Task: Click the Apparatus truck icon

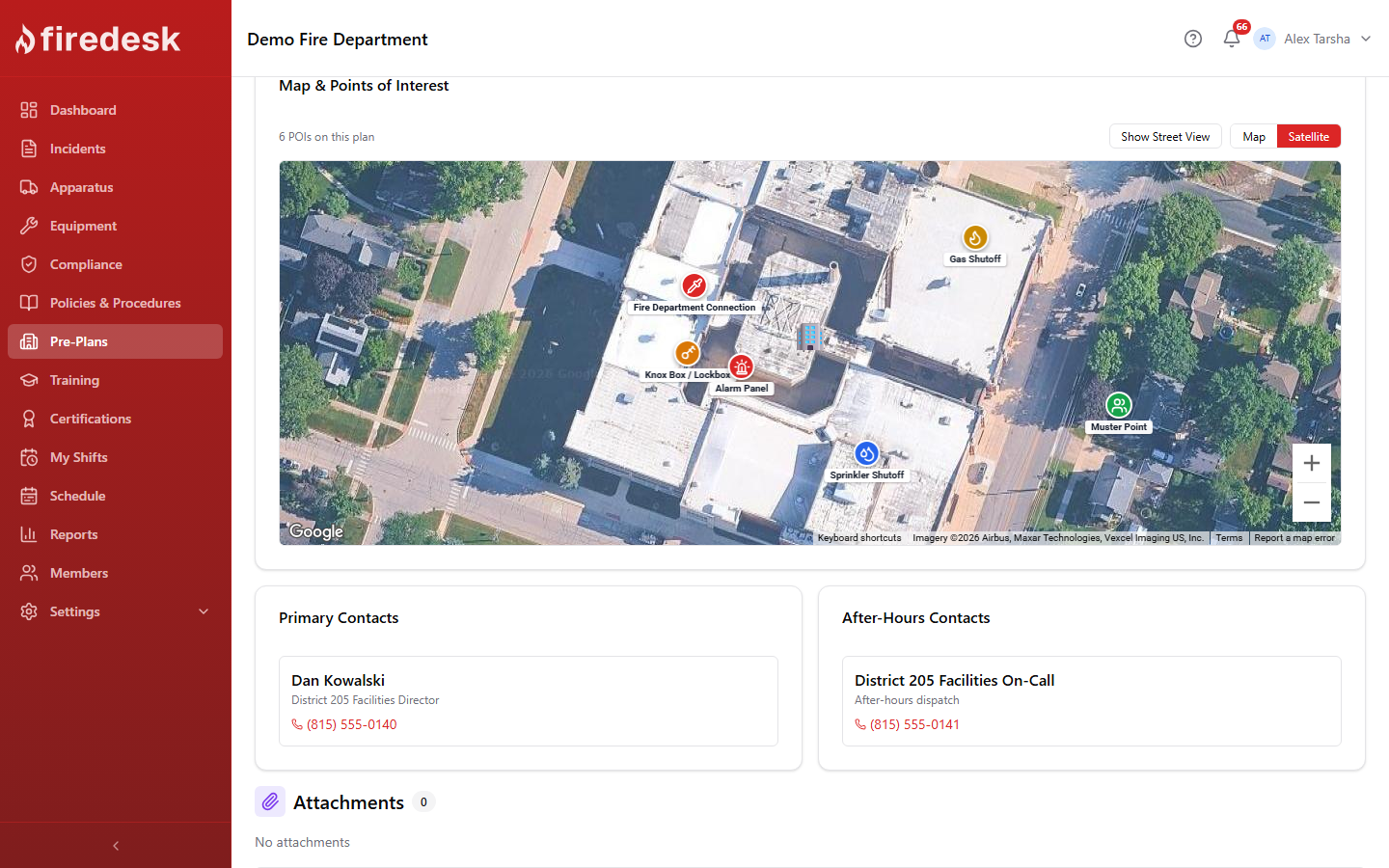Action: click(29, 187)
